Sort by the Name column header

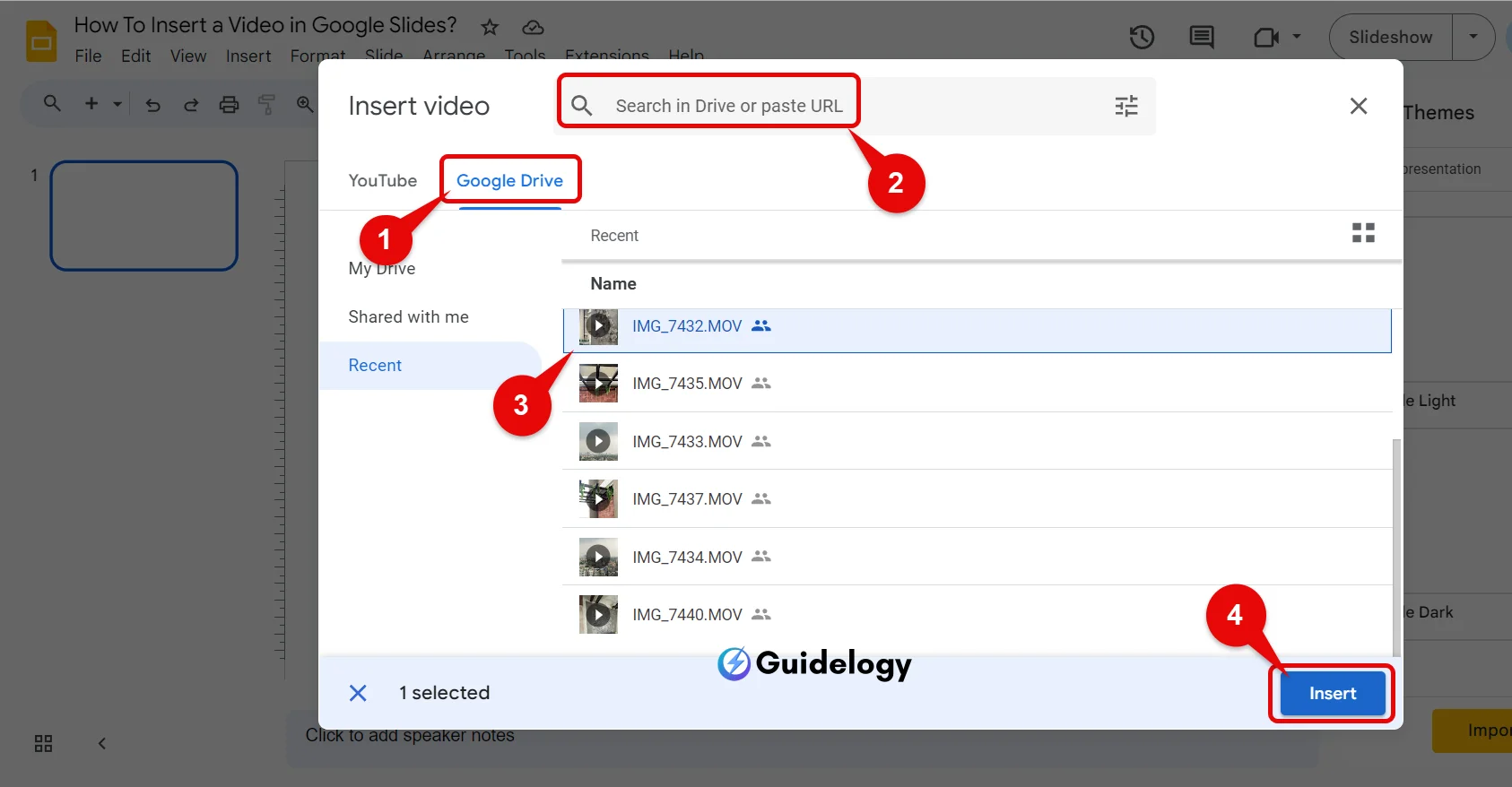(x=613, y=283)
